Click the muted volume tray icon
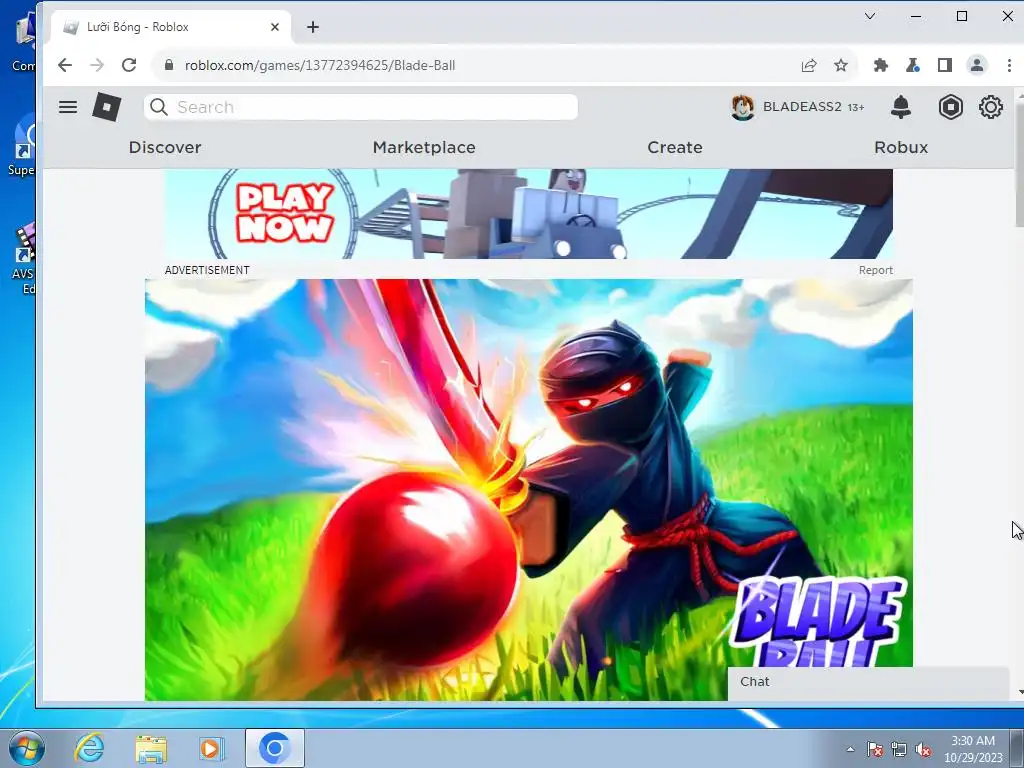Image resolution: width=1024 pixels, height=768 pixels. coord(923,749)
